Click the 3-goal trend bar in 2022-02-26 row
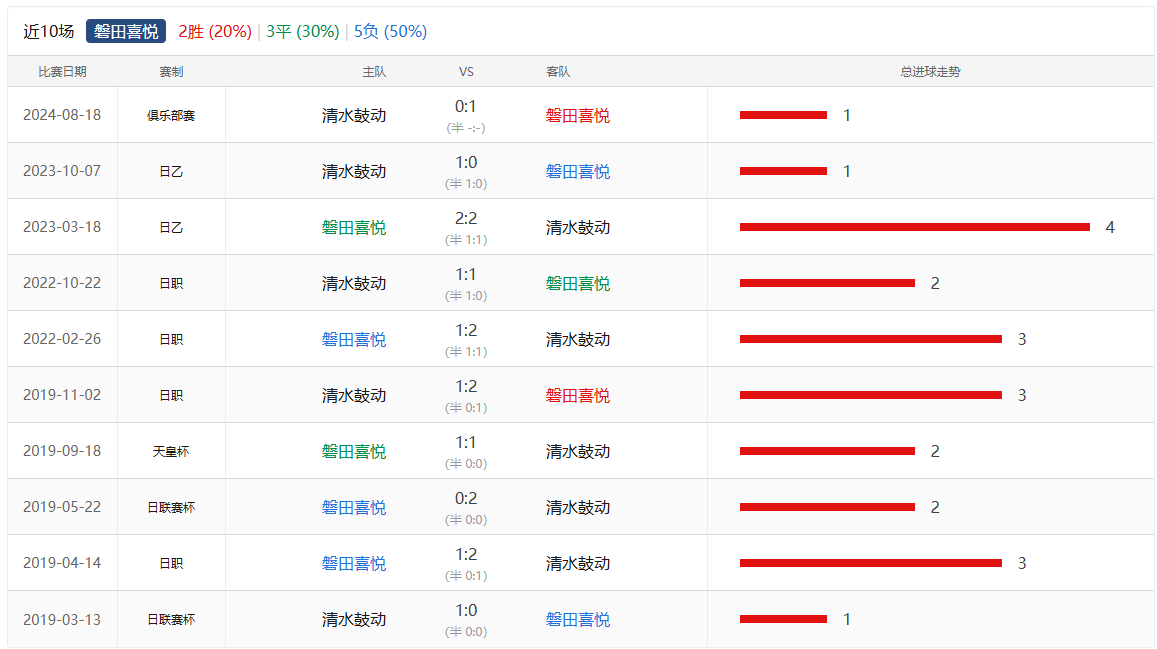The height and width of the screenshot is (649, 1157). pos(871,339)
